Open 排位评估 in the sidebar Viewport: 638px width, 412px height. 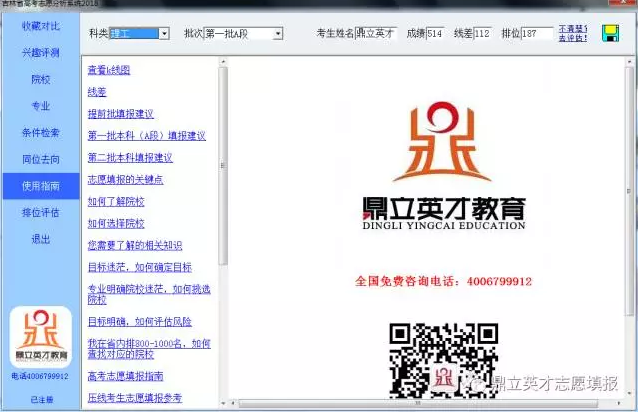click(41, 212)
